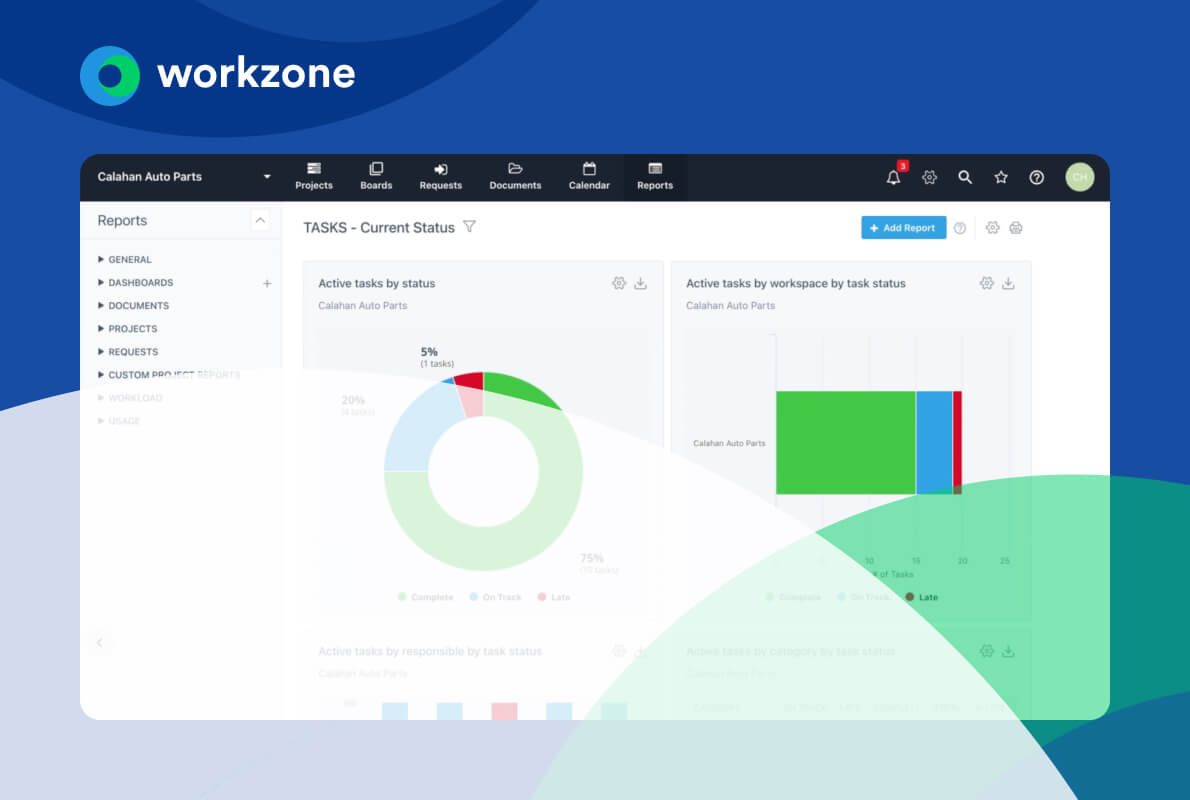Toggle the Complete legend on the donut chart
The image size is (1190, 800).
425,597
